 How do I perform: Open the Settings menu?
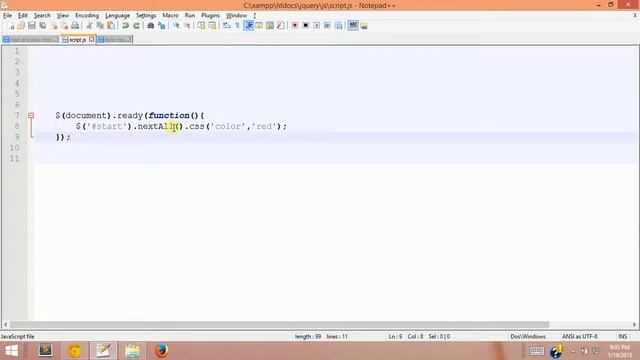pyautogui.click(x=146, y=16)
